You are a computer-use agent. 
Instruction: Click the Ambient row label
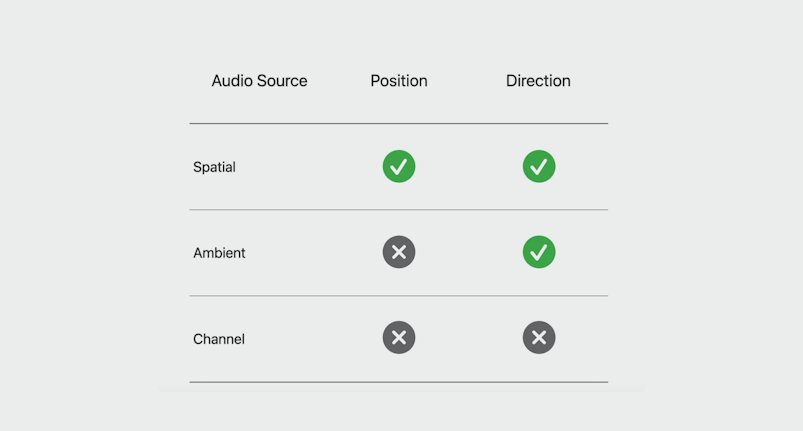219,253
